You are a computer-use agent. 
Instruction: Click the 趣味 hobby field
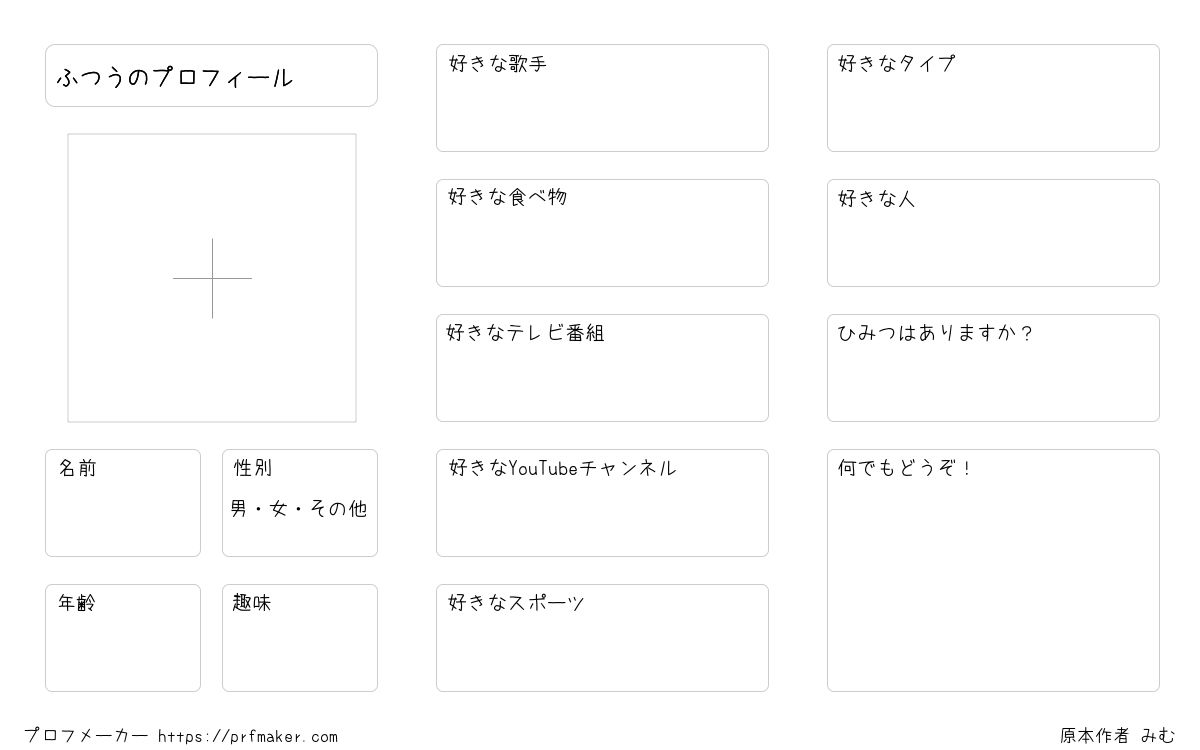[x=300, y=638]
